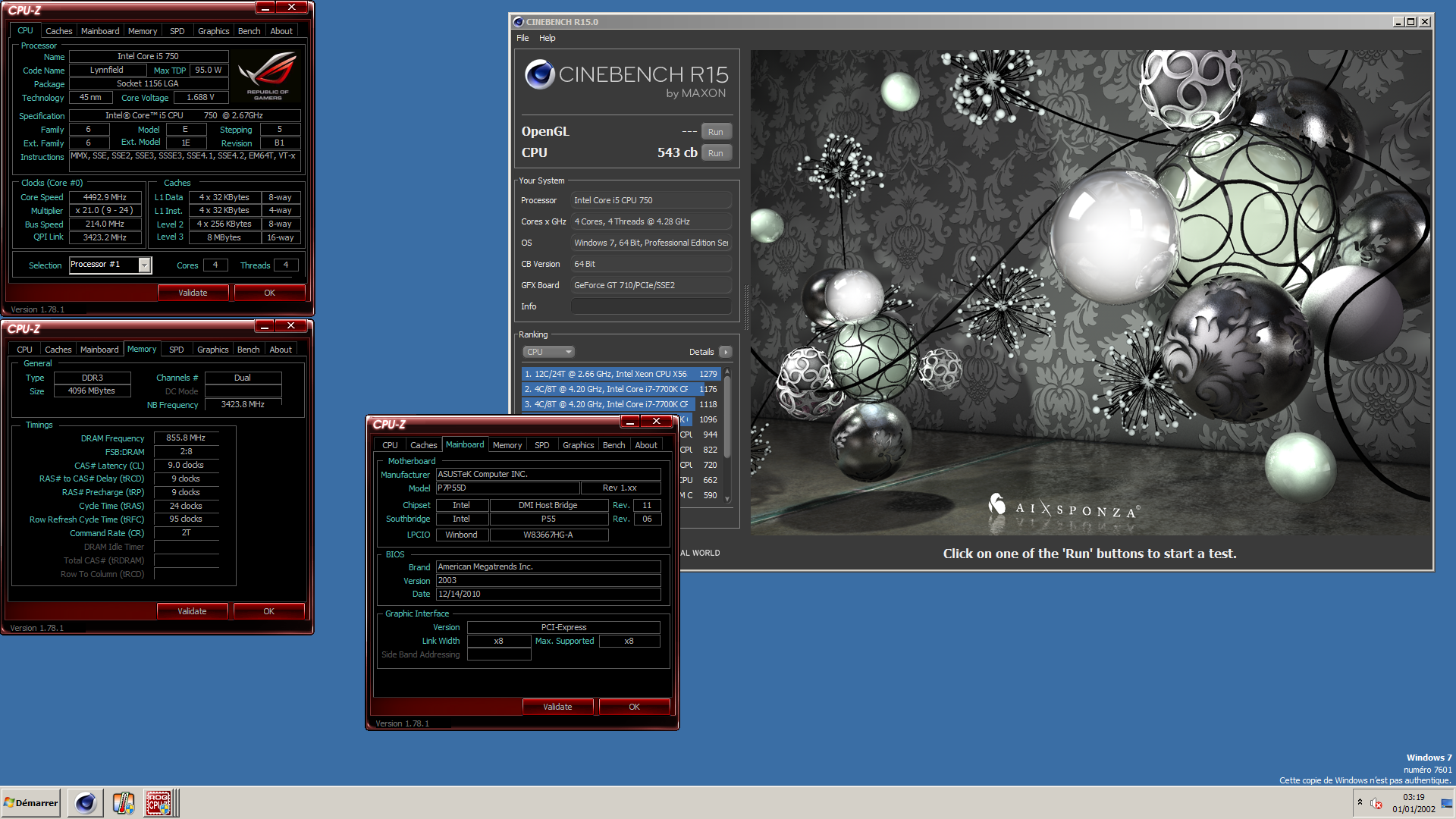The height and width of the screenshot is (819, 1456).
Task: Click the show desktop icon in the tray
Action: click(x=1446, y=802)
